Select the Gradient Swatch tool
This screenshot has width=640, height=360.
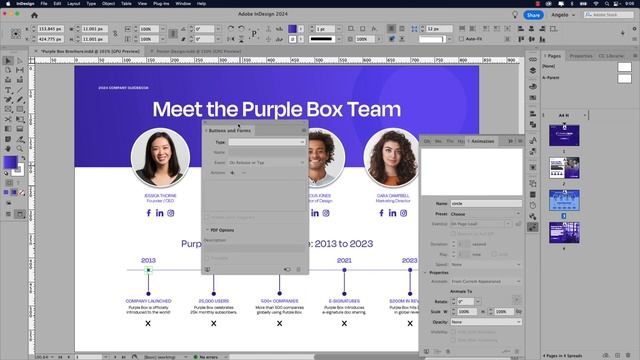coord(8,129)
